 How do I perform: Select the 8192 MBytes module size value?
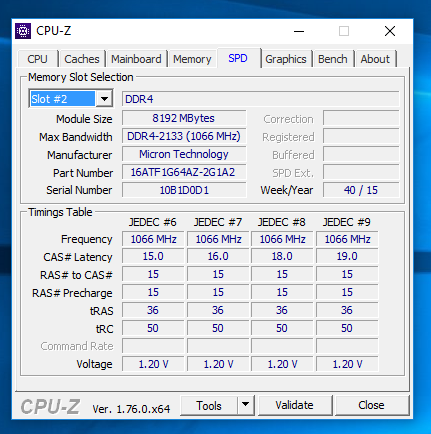[x=184, y=118]
